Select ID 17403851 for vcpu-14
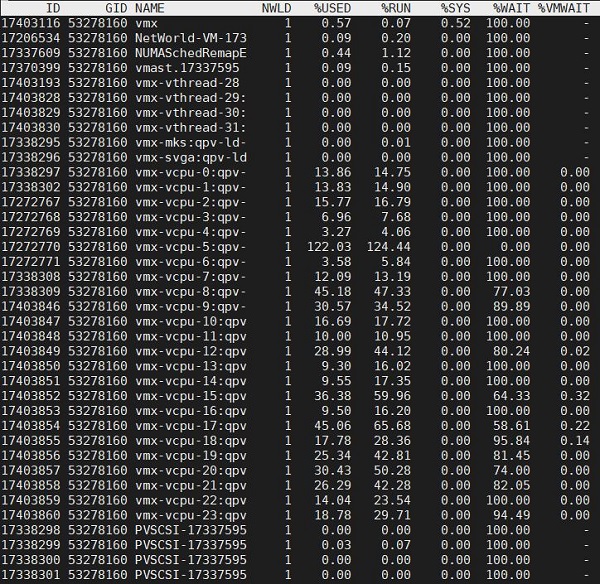The image size is (600, 584). 31,381
